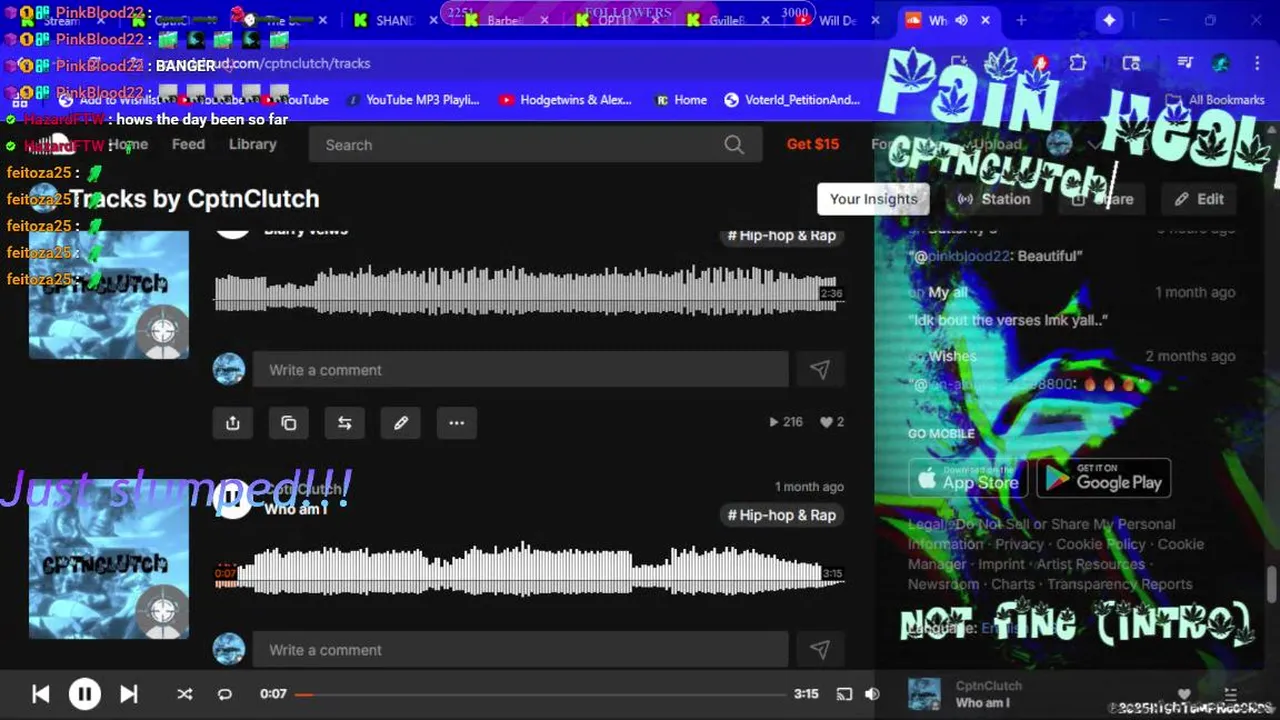Open Hip-hop & Rap tag on Who am I
Screen dimensions: 1280x720
[781, 515]
